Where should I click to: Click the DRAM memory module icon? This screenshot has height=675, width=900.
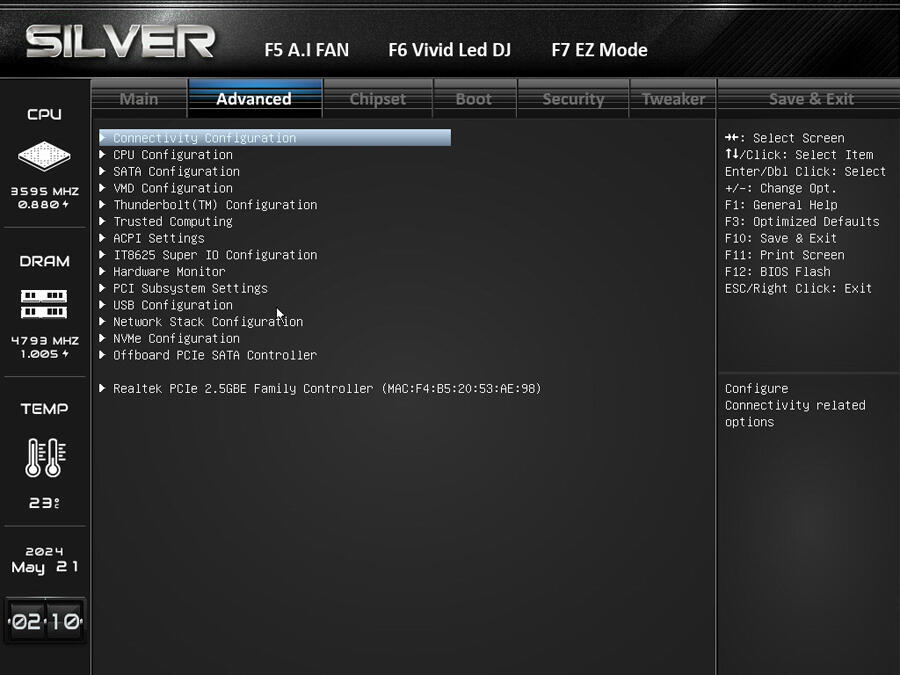[44, 304]
